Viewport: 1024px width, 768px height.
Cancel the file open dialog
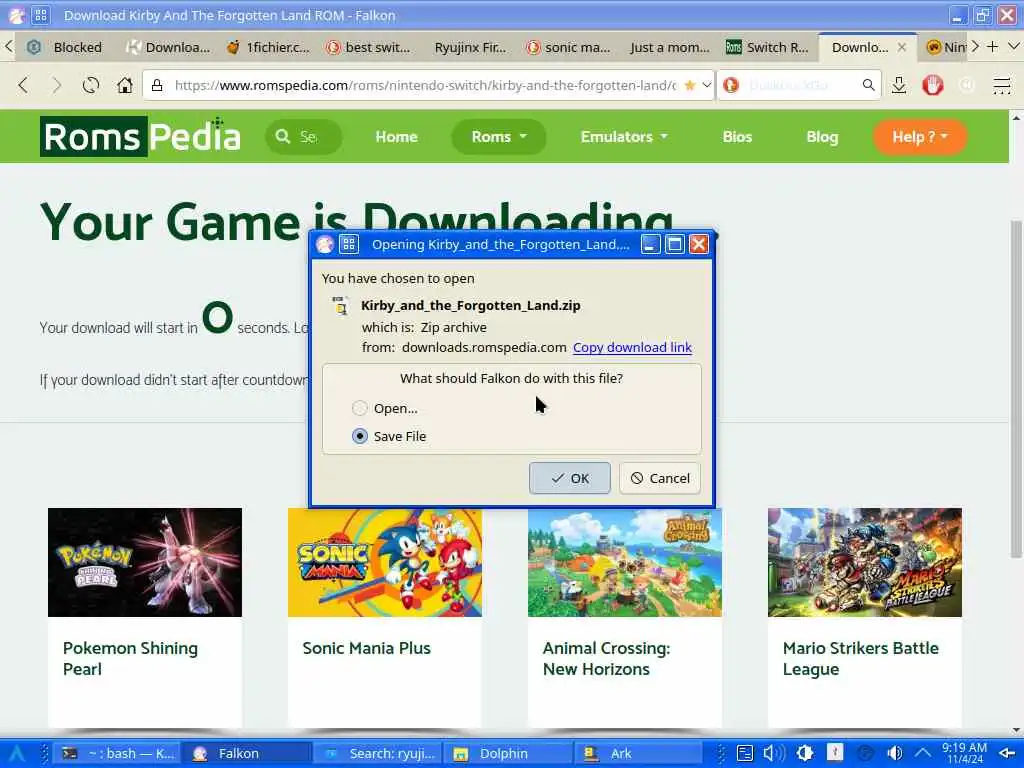[660, 478]
